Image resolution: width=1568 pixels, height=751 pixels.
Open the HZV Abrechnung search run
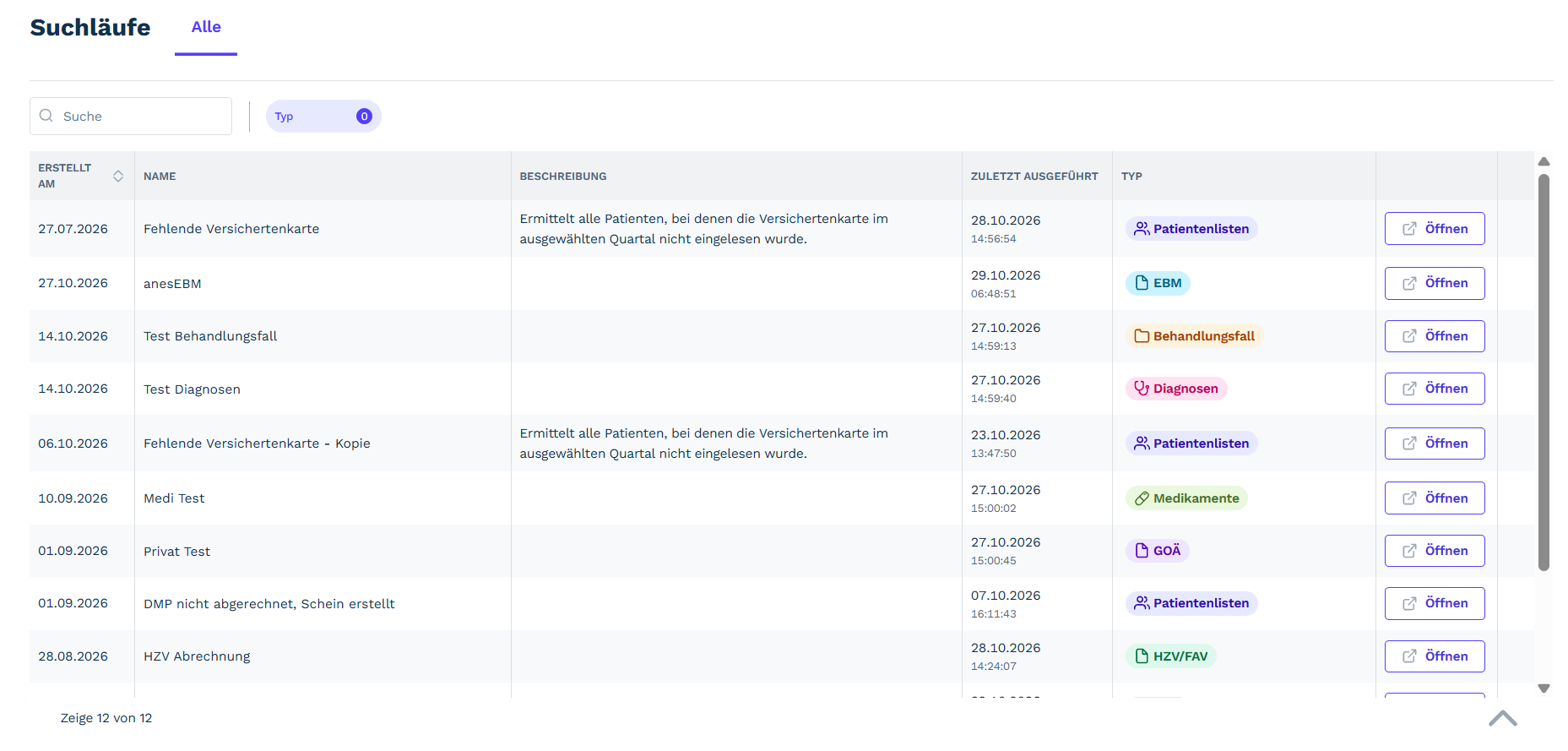click(x=1434, y=656)
